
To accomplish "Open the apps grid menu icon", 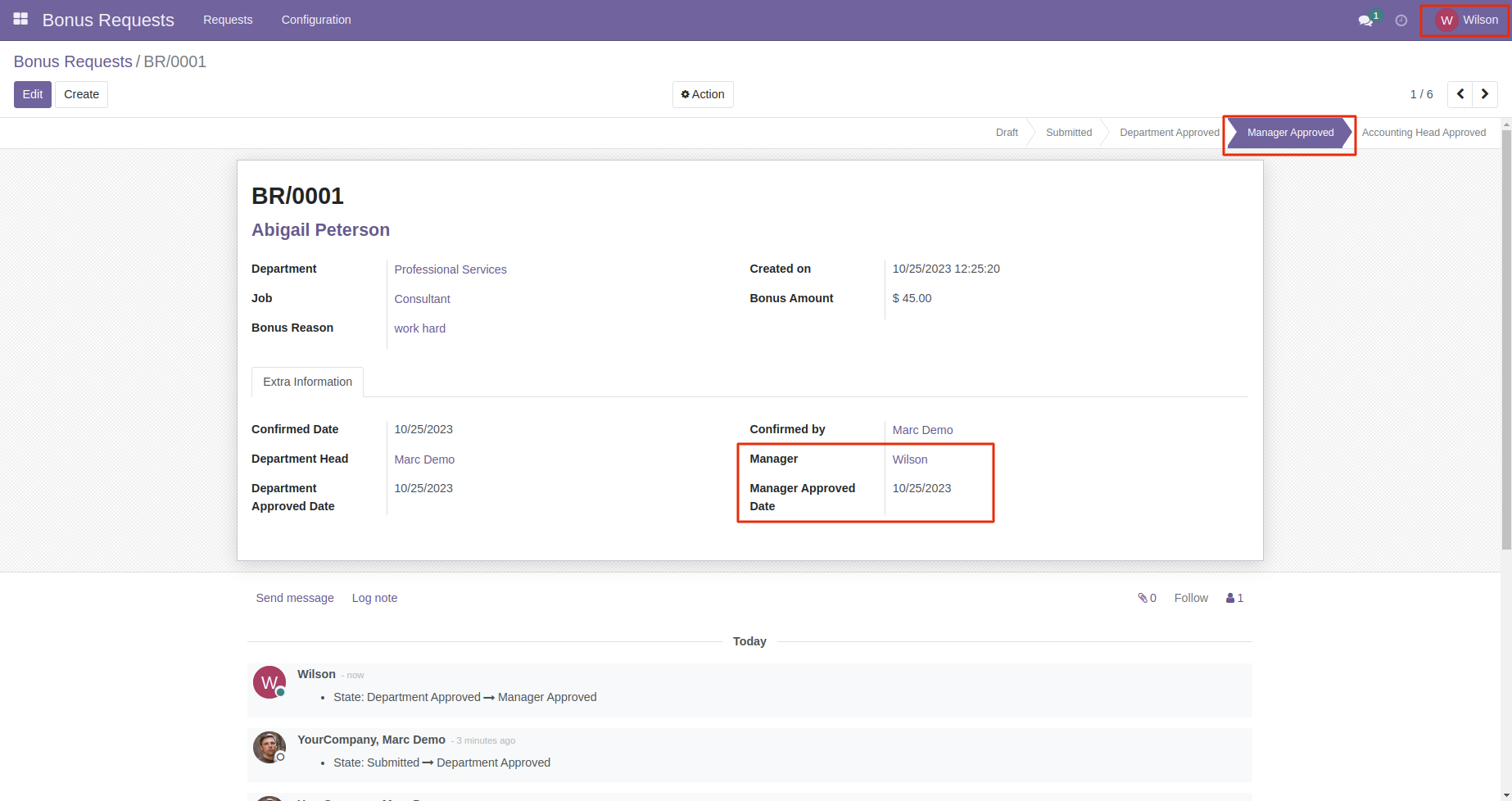I will click(x=20, y=19).
